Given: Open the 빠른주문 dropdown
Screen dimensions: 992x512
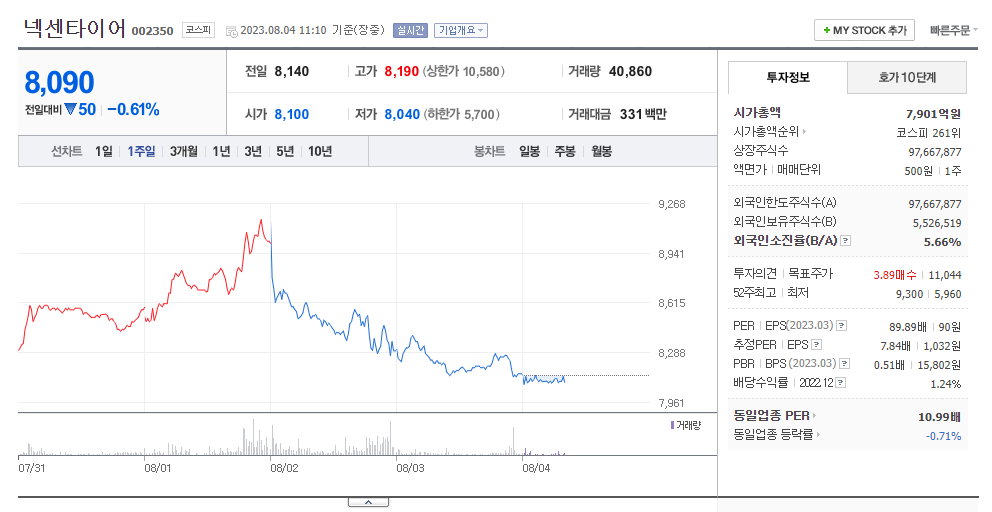Looking at the screenshot, I should [x=953, y=30].
